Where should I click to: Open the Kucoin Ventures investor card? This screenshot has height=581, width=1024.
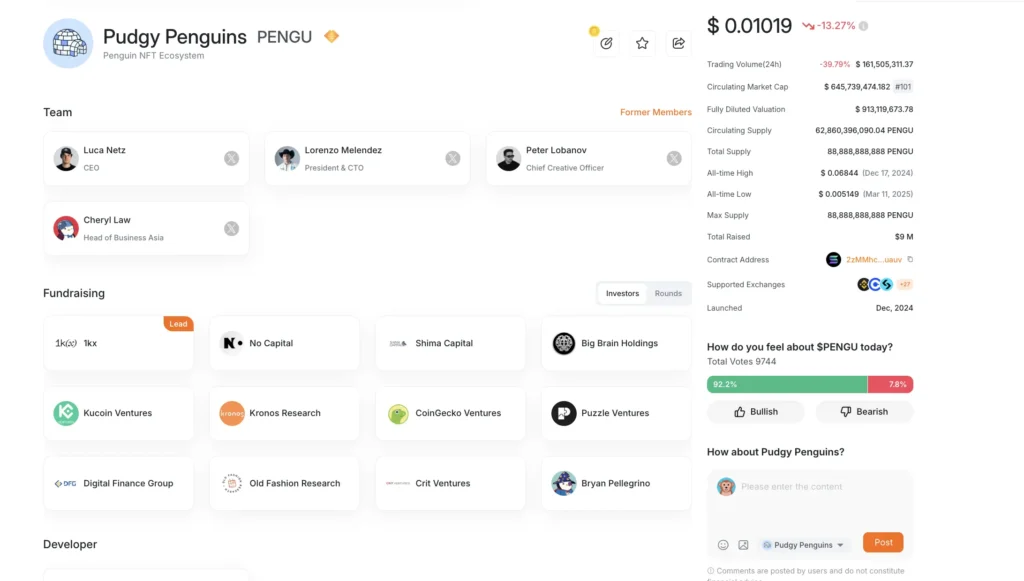click(119, 413)
